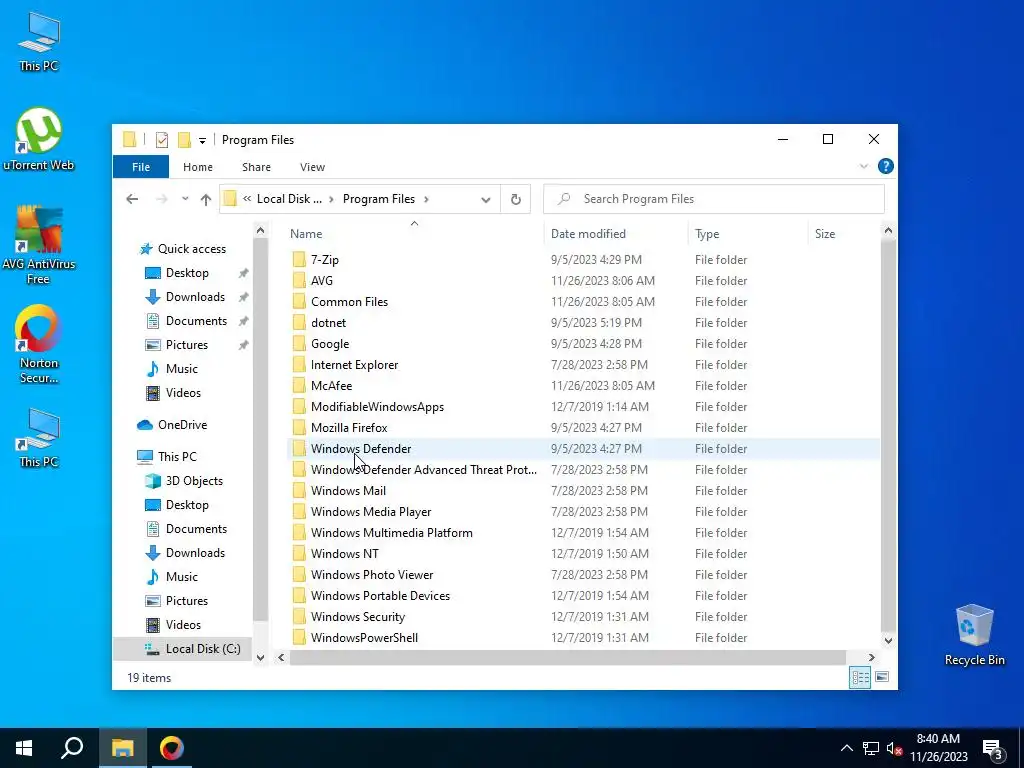Click the network tray icon
The width and height of the screenshot is (1024, 768).
click(871, 748)
